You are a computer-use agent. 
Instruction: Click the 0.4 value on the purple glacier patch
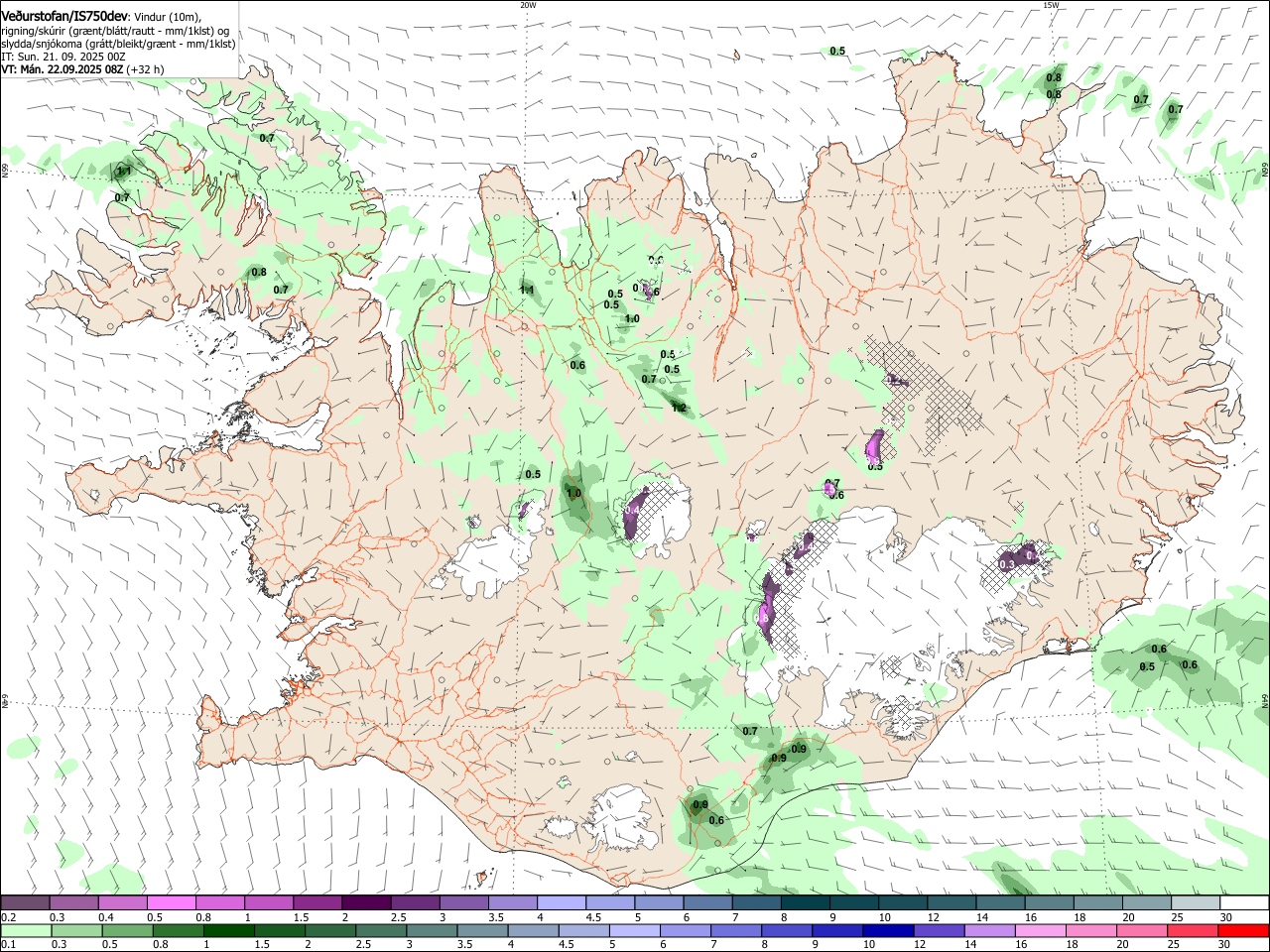click(x=633, y=510)
